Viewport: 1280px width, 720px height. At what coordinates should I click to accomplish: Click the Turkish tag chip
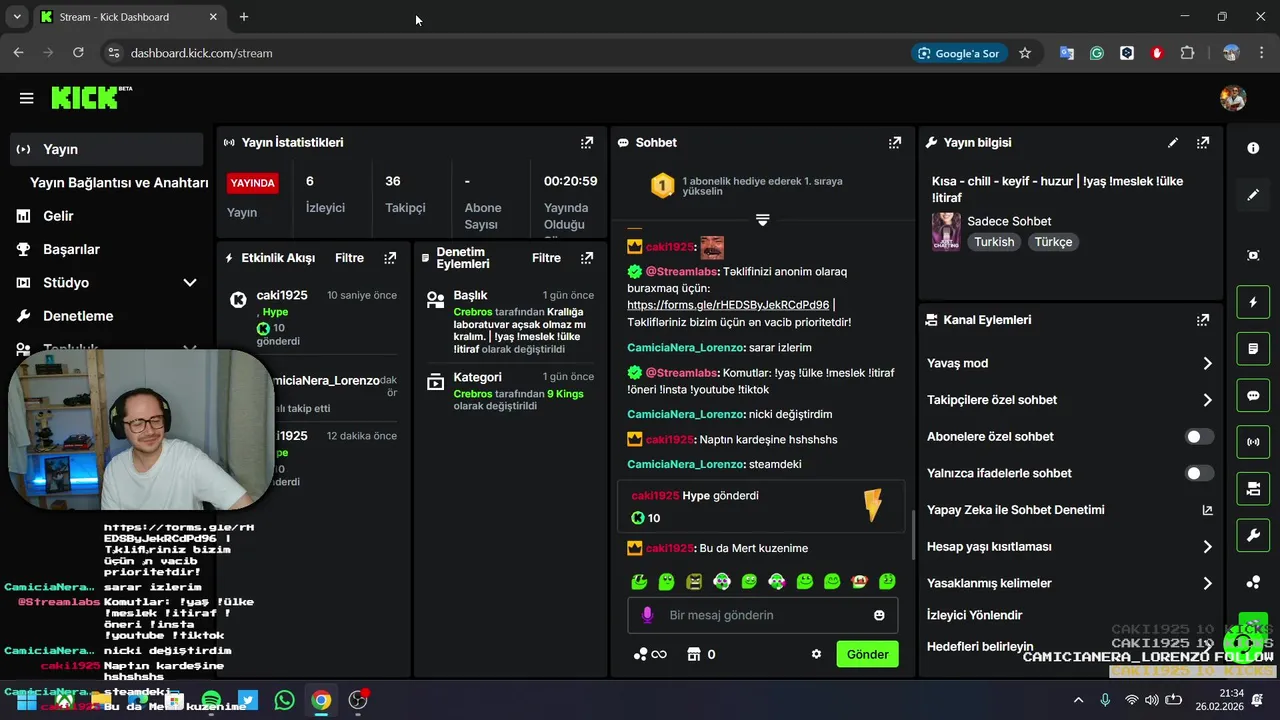tap(994, 242)
